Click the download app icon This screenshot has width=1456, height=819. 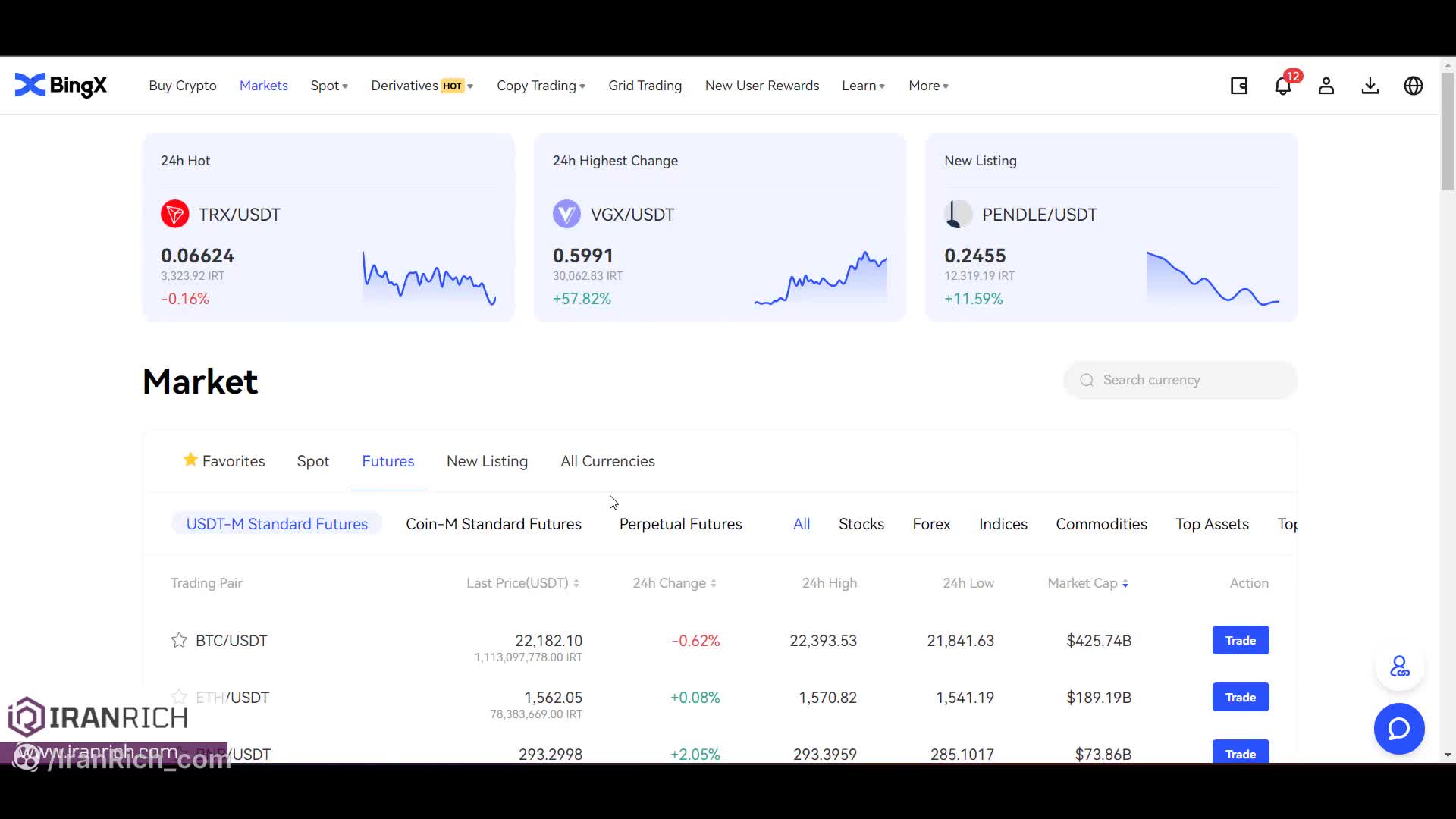pyautogui.click(x=1370, y=86)
